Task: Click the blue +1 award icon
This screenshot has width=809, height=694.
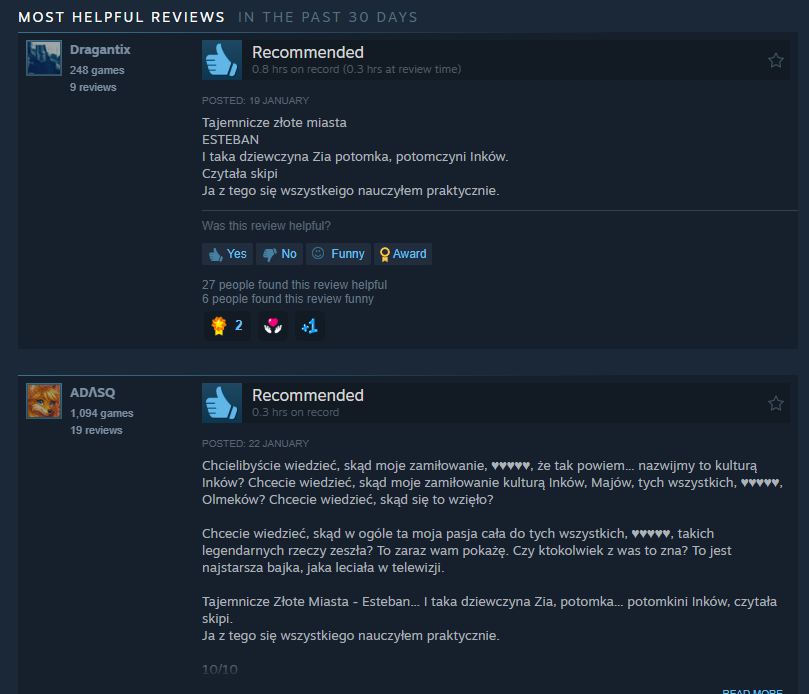Action: (310, 326)
